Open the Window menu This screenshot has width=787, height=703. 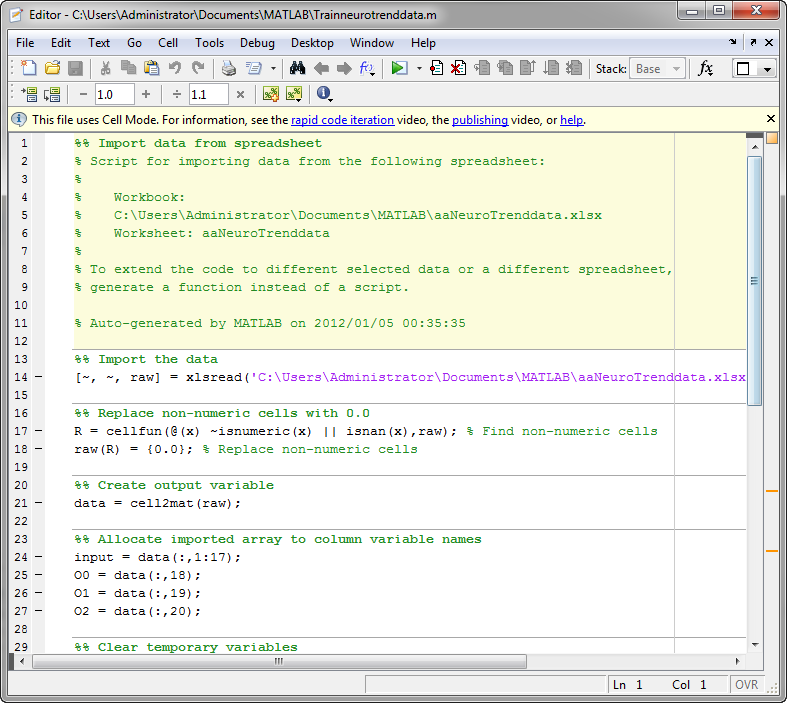click(x=372, y=43)
